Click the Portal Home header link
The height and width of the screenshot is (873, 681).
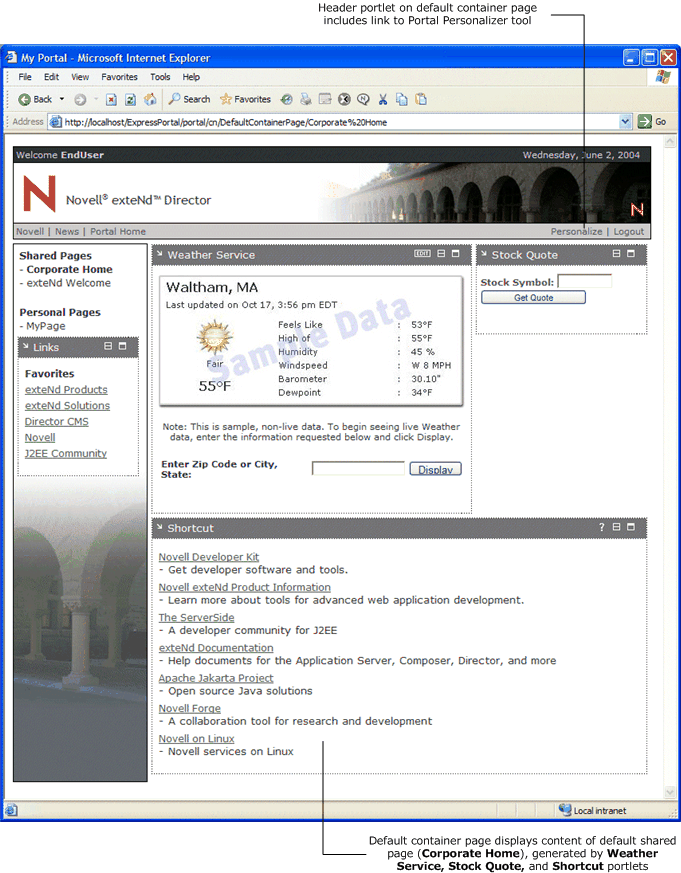(x=118, y=232)
